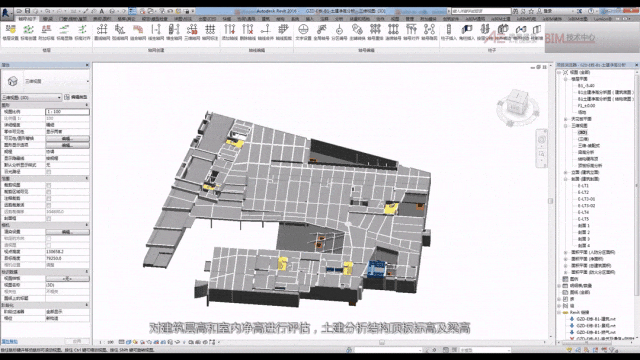
Task: Click the column insert tool icon
Action: click(449, 29)
